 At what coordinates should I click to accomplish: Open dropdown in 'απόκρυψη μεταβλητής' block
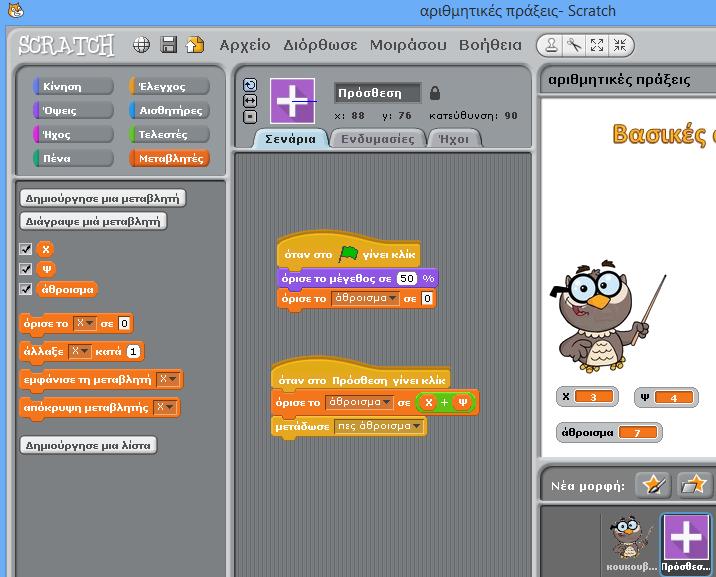[165, 407]
